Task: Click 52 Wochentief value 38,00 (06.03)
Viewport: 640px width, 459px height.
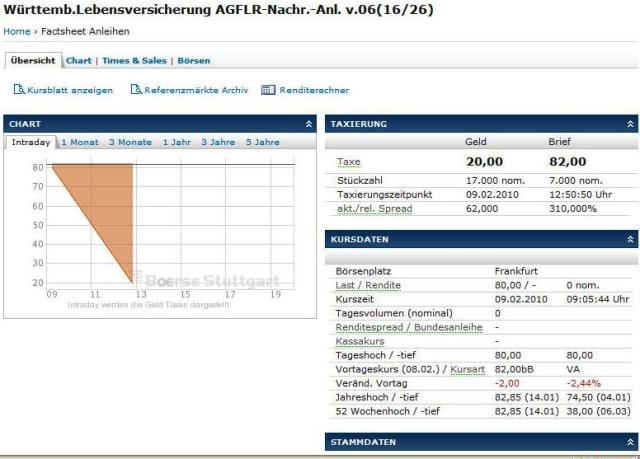Action: tap(598, 411)
